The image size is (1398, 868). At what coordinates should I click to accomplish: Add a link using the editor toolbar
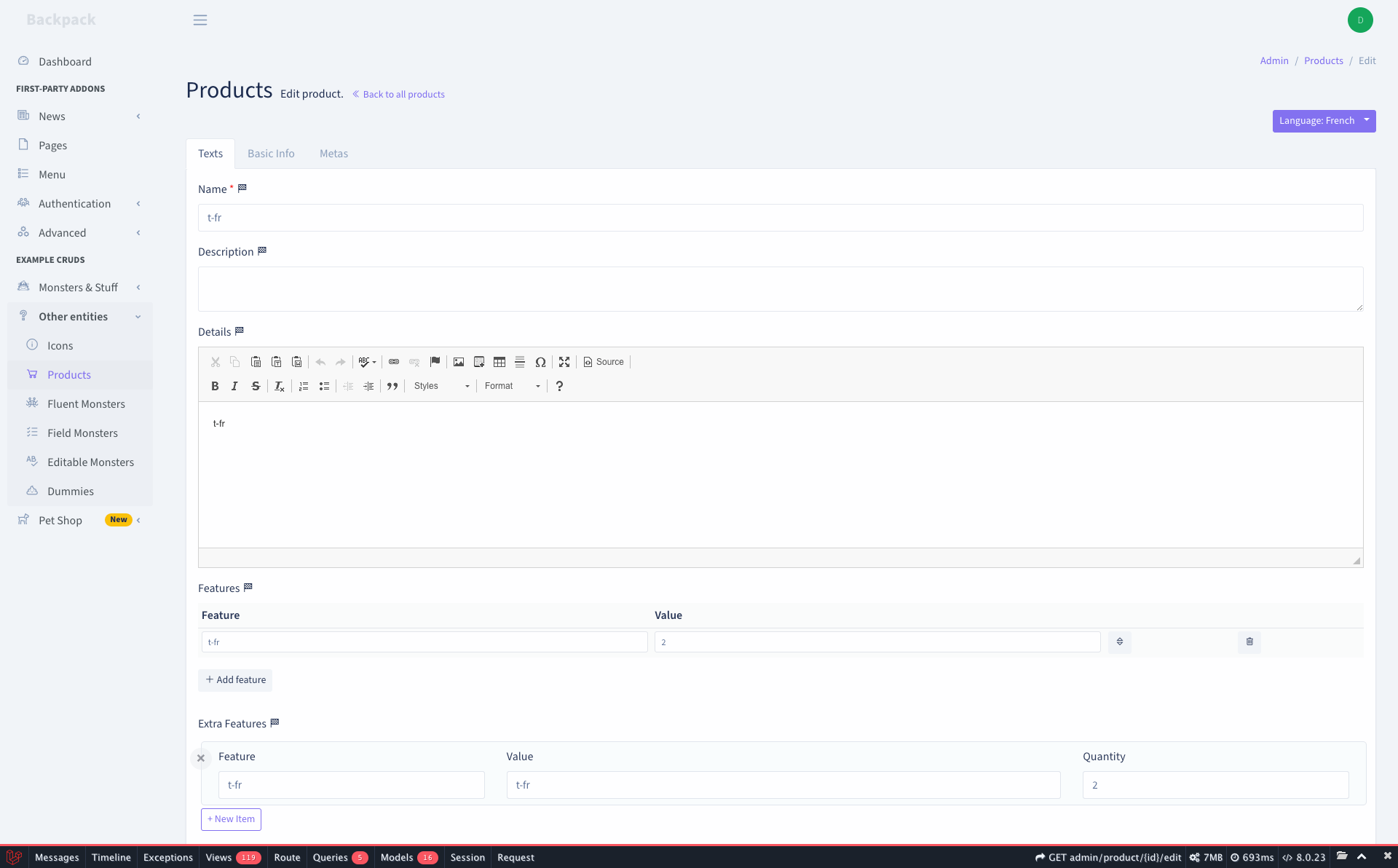[x=394, y=362]
